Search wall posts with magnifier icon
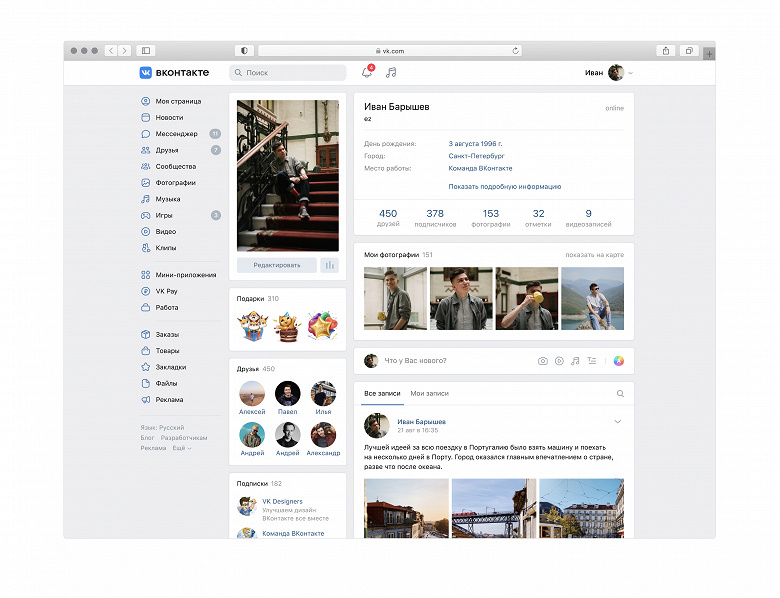This screenshot has width=780, height=598. 620,394
